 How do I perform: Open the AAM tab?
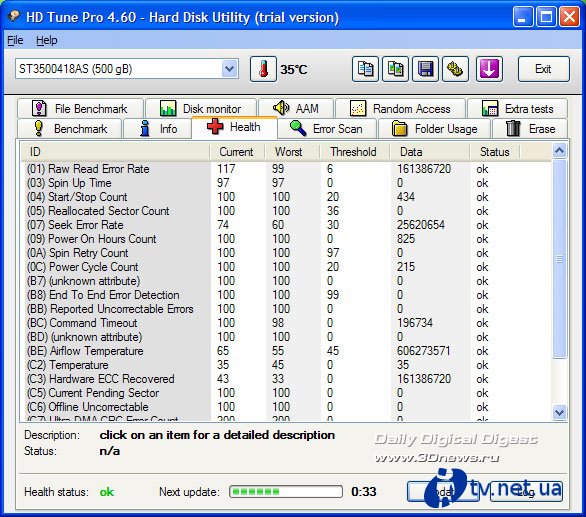click(296, 109)
